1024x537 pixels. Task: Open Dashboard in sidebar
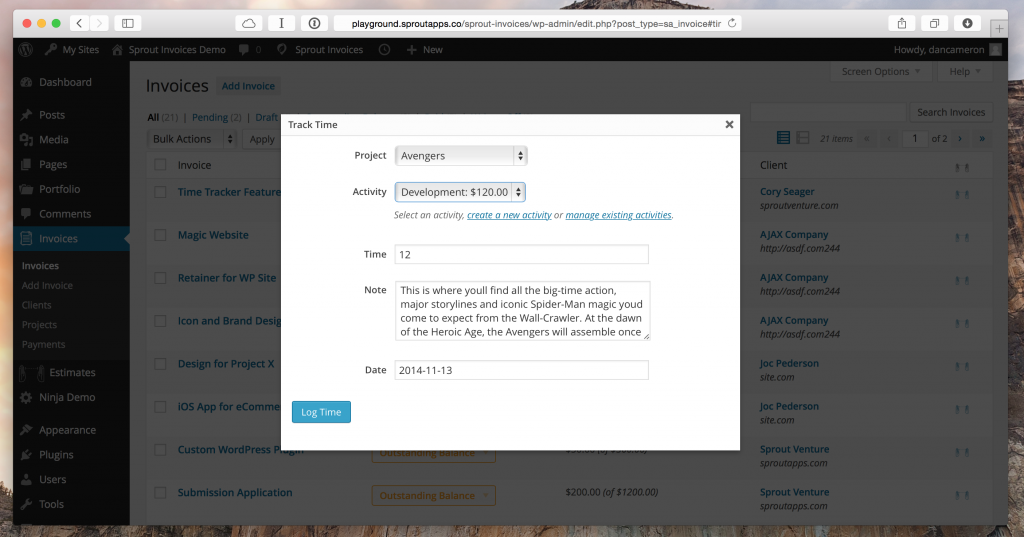pyautogui.click(x=65, y=82)
